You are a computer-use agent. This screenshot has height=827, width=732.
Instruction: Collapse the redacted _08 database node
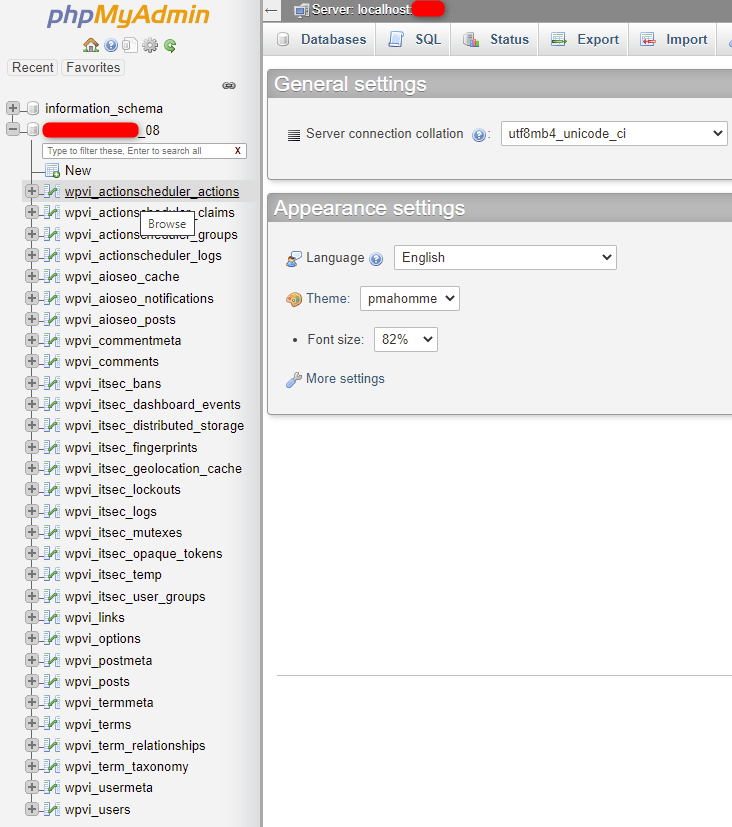[x=13, y=129]
